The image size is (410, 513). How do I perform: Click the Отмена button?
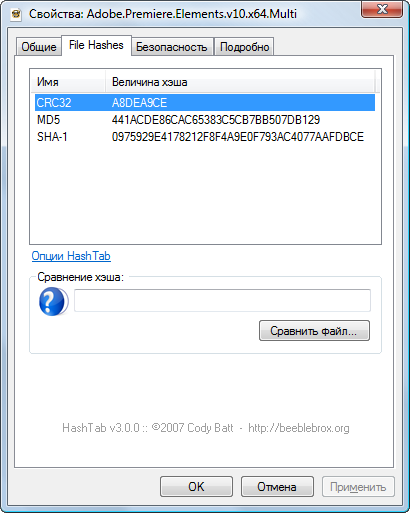coord(277,487)
